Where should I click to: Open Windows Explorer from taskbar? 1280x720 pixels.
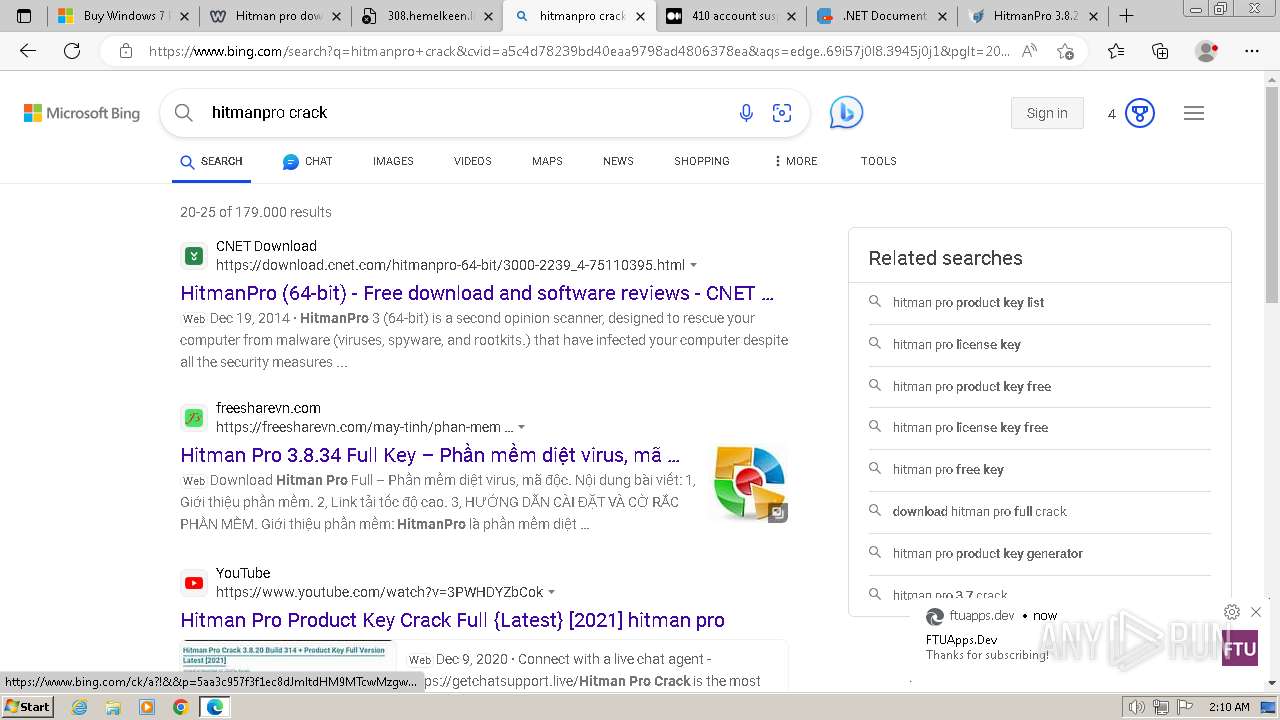(113, 707)
